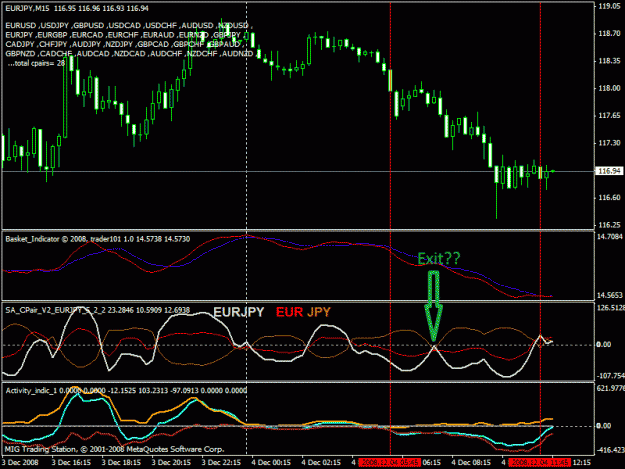
Task: Click the '4 Dec 08:15' time axis label
Action: [471, 463]
